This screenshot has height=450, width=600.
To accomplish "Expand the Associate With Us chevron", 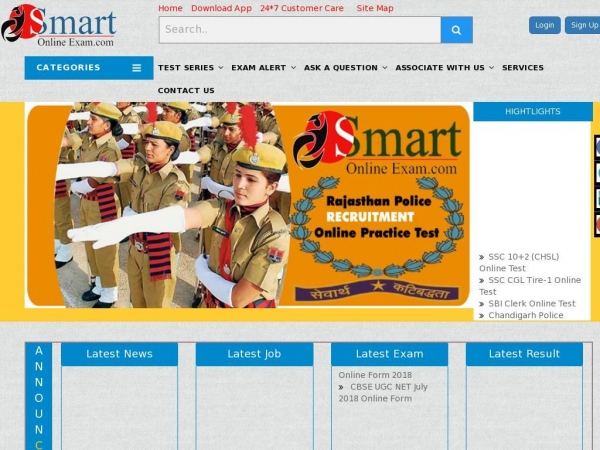I will pyautogui.click(x=492, y=68).
